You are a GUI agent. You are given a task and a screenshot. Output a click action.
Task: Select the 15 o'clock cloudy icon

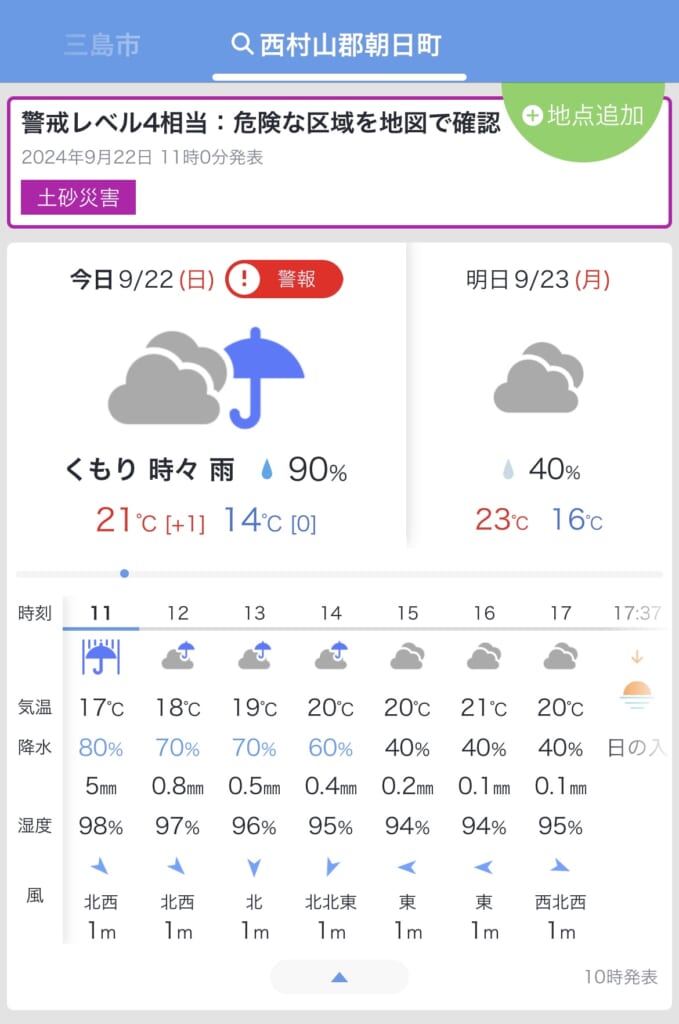[407, 656]
